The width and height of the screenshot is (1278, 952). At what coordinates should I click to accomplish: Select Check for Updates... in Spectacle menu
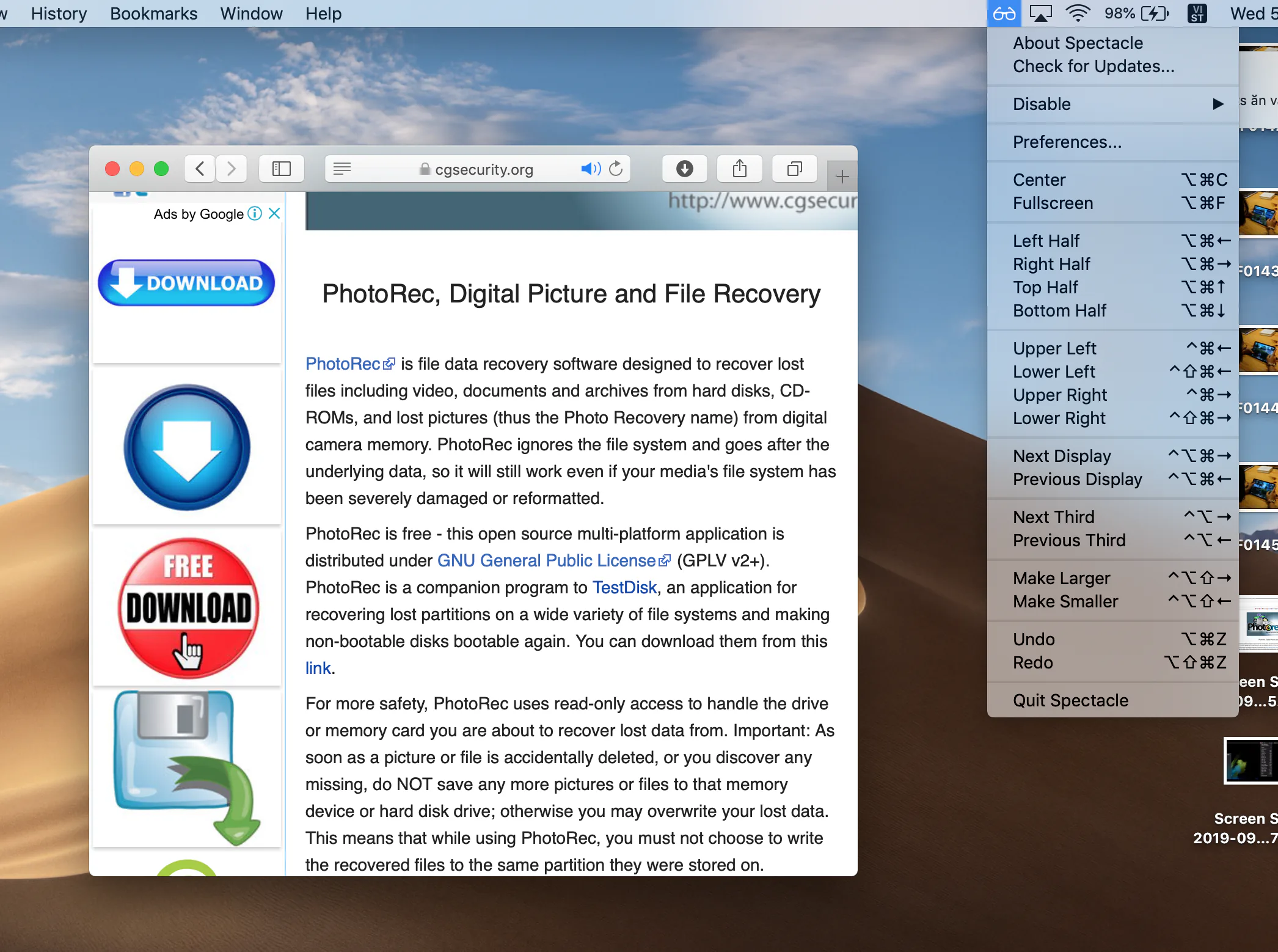coord(1113,66)
